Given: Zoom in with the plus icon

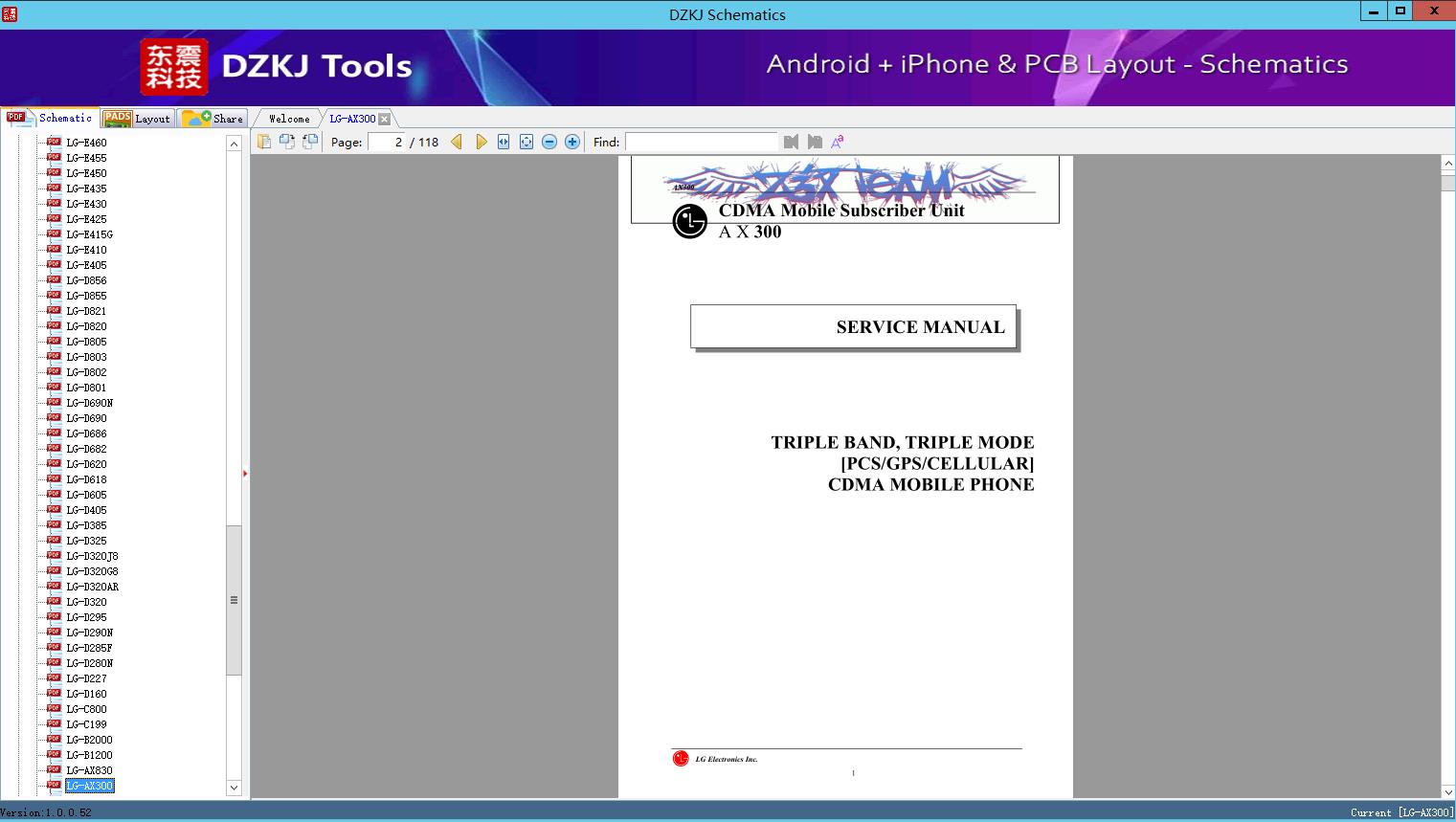Looking at the screenshot, I should (572, 142).
